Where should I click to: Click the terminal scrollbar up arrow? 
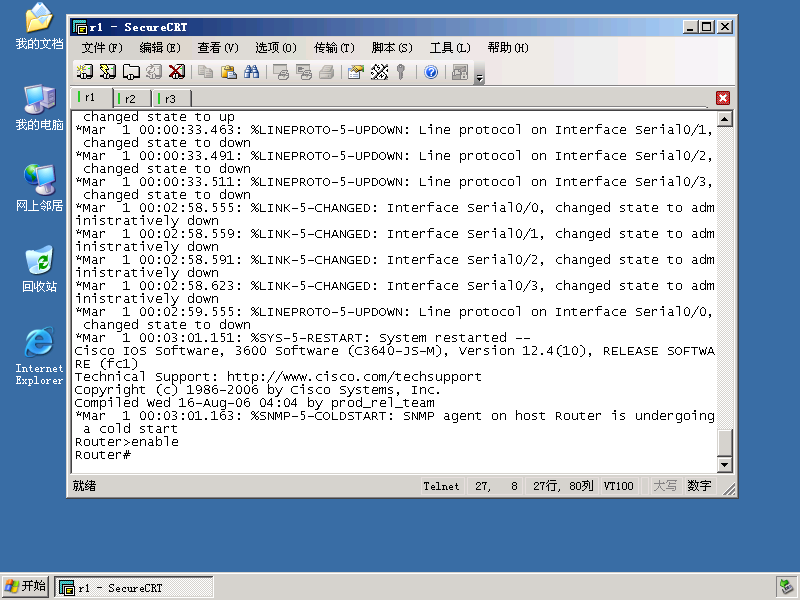click(x=724, y=119)
